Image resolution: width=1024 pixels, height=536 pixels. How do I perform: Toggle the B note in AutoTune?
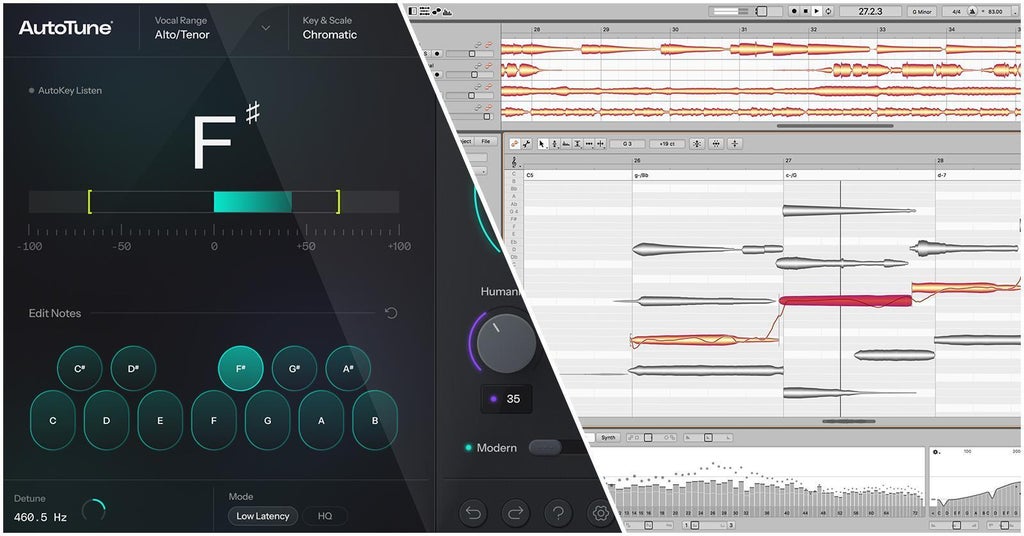tap(375, 420)
